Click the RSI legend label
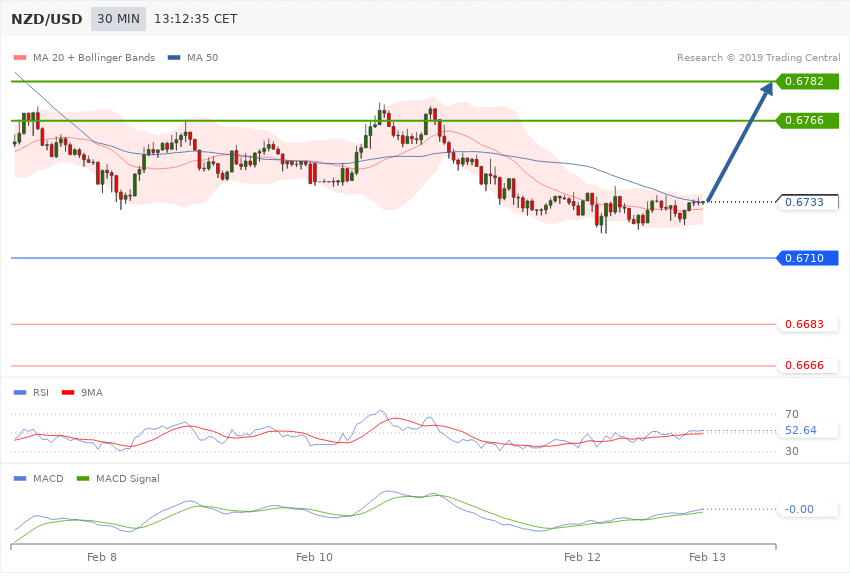Image resolution: width=850 pixels, height=576 pixels. pos(41,392)
